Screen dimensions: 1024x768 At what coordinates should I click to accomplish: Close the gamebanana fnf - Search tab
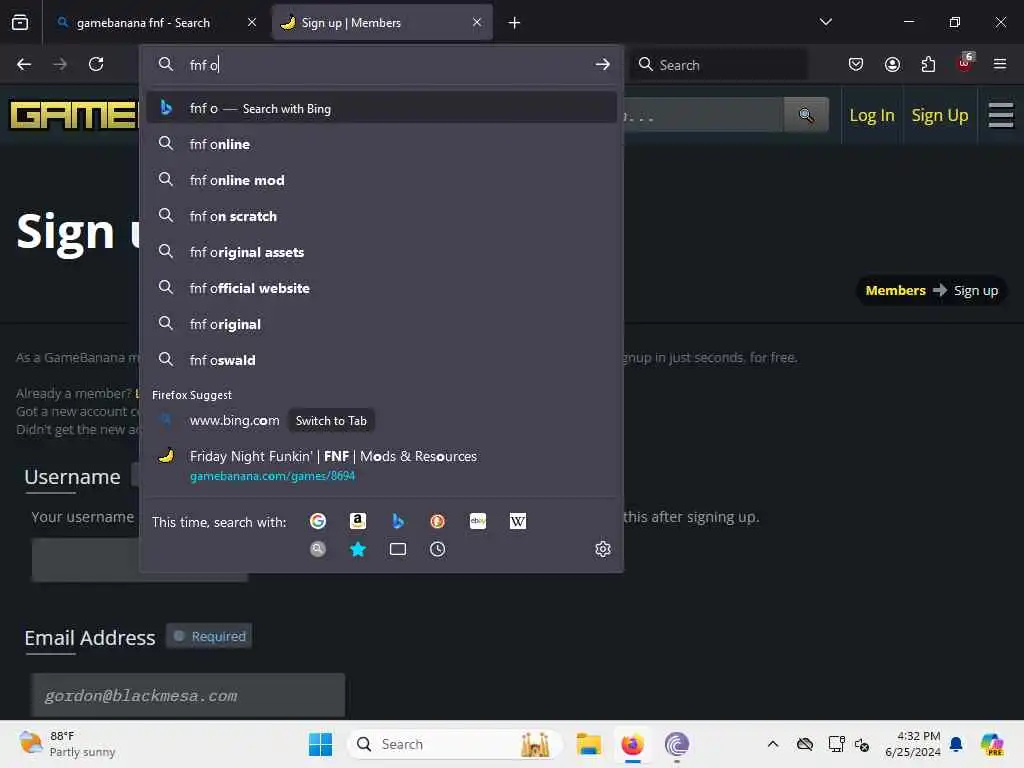[252, 22]
